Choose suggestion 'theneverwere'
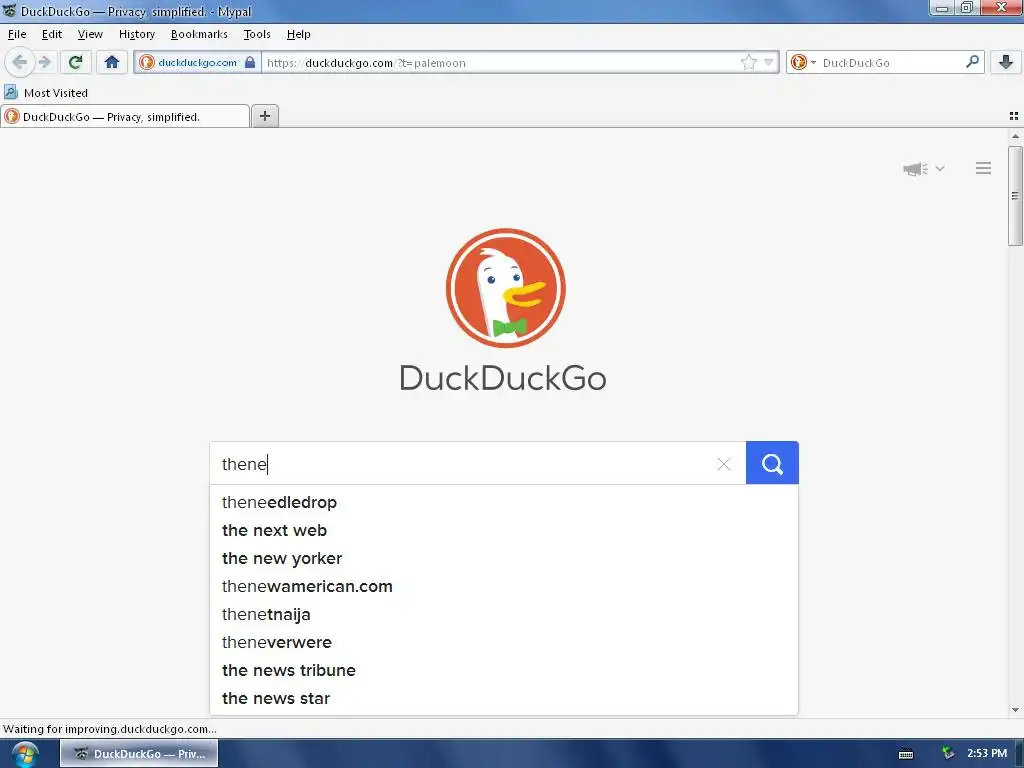This screenshot has height=768, width=1024. [x=504, y=643]
